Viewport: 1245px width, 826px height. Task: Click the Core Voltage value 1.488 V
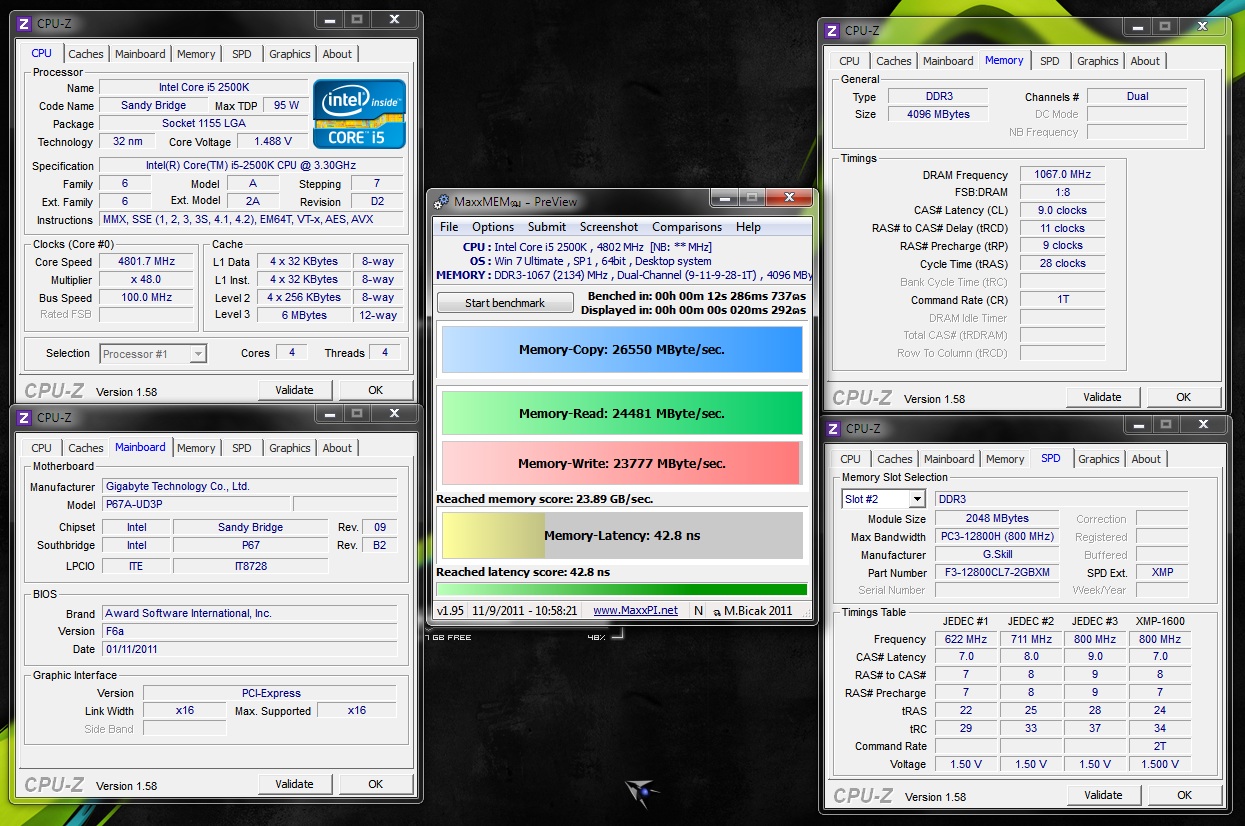pyautogui.click(x=274, y=142)
